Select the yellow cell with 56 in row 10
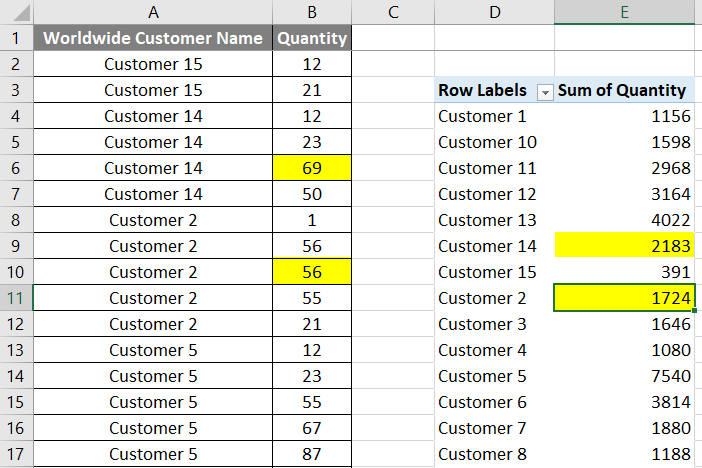 [x=312, y=272]
